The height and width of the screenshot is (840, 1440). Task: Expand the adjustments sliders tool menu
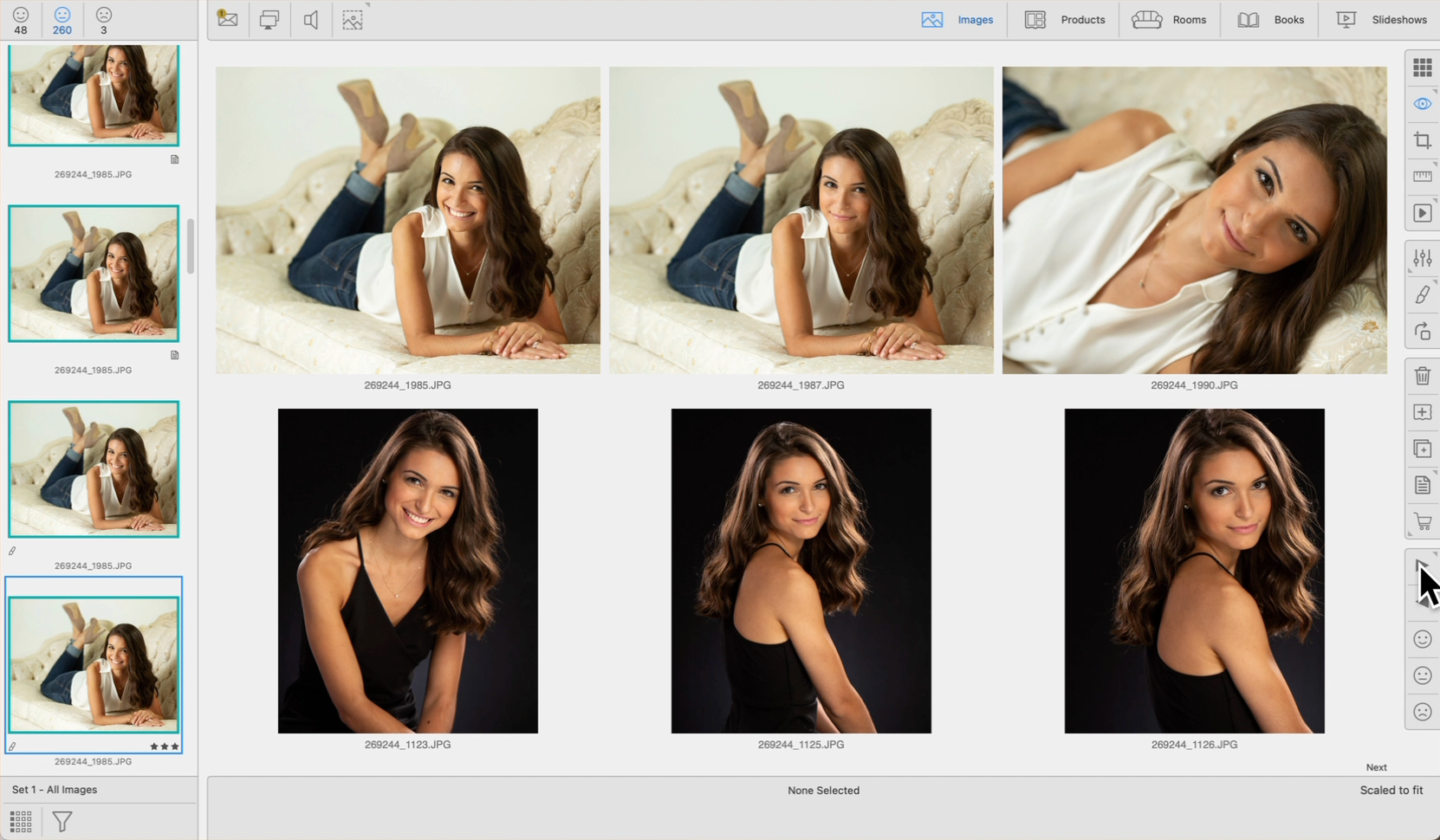click(1422, 258)
